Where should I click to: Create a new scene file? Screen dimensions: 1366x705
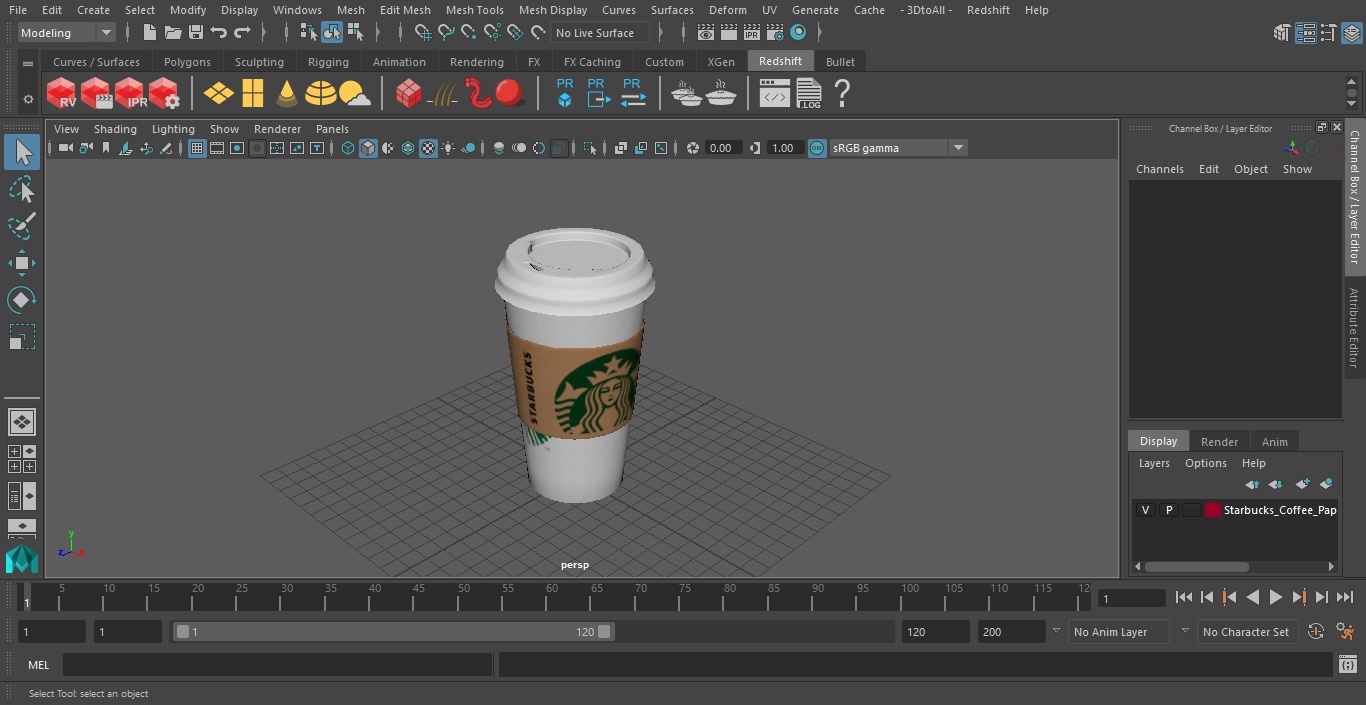tap(150, 33)
